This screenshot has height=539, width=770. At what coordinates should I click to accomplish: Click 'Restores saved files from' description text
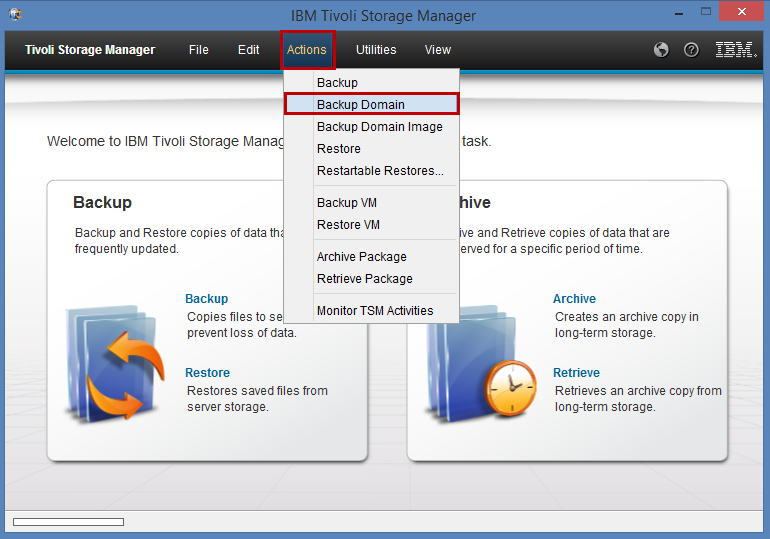(x=257, y=391)
